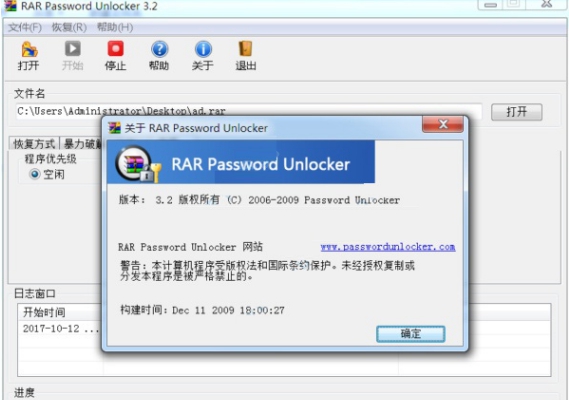Click the app icon in main title bar
Image resolution: width=569 pixels, height=400 pixels.
(x=9, y=6)
